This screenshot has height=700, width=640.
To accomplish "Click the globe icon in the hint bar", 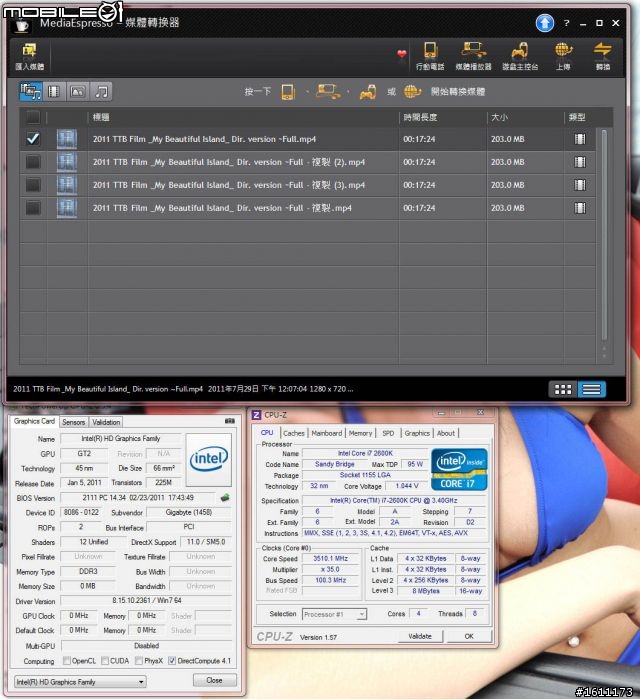I will [x=412, y=92].
